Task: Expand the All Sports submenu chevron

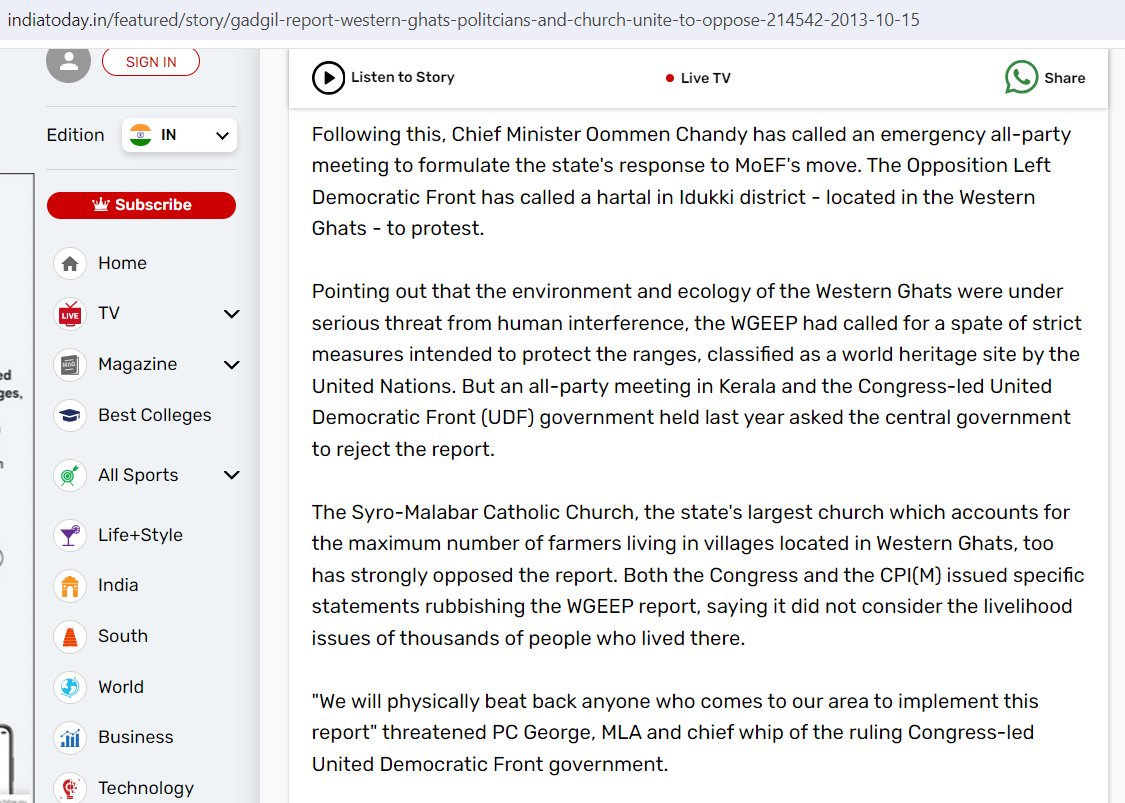Action: click(x=231, y=475)
